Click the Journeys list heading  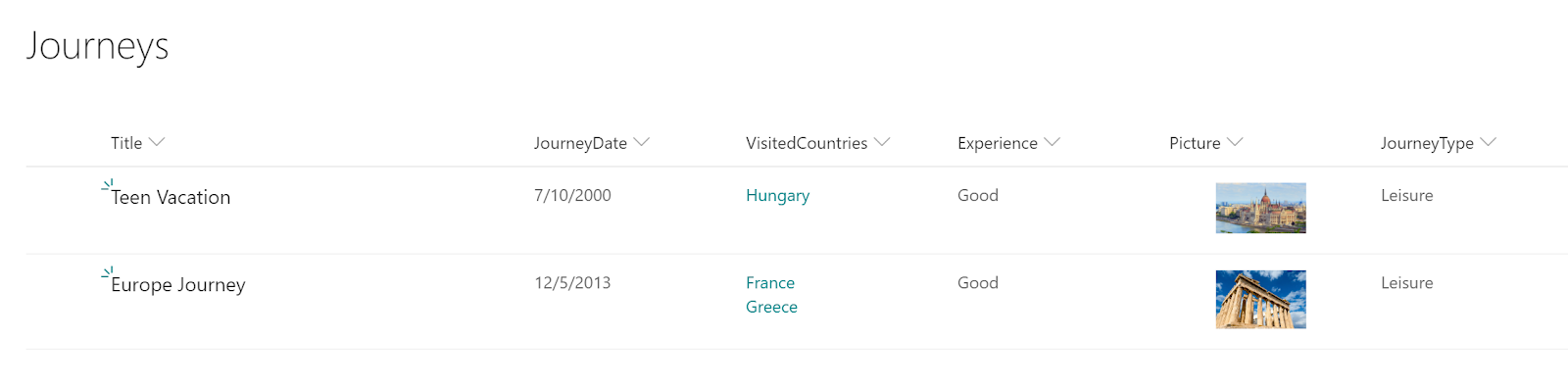click(97, 46)
